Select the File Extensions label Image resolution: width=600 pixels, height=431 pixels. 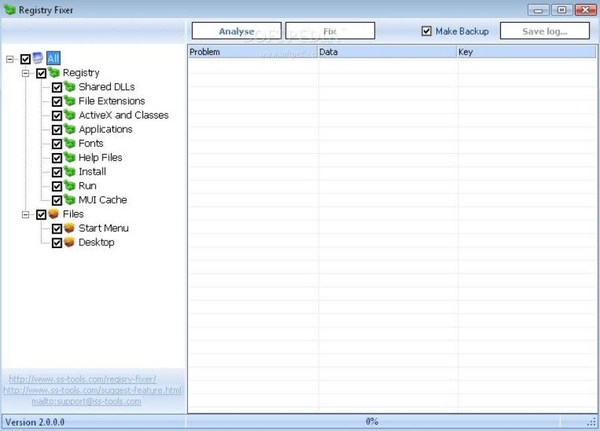[112, 101]
